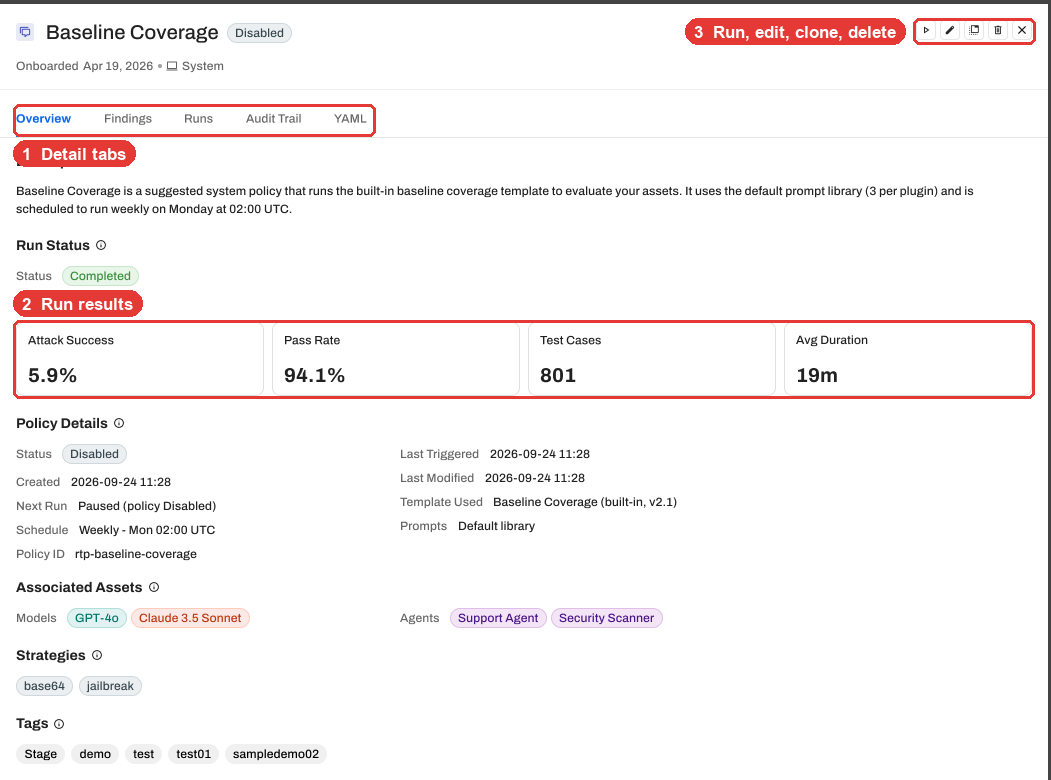Click the info icon next to Tags
Image resolution: width=1051 pixels, height=780 pixels.
pyautogui.click(x=59, y=724)
